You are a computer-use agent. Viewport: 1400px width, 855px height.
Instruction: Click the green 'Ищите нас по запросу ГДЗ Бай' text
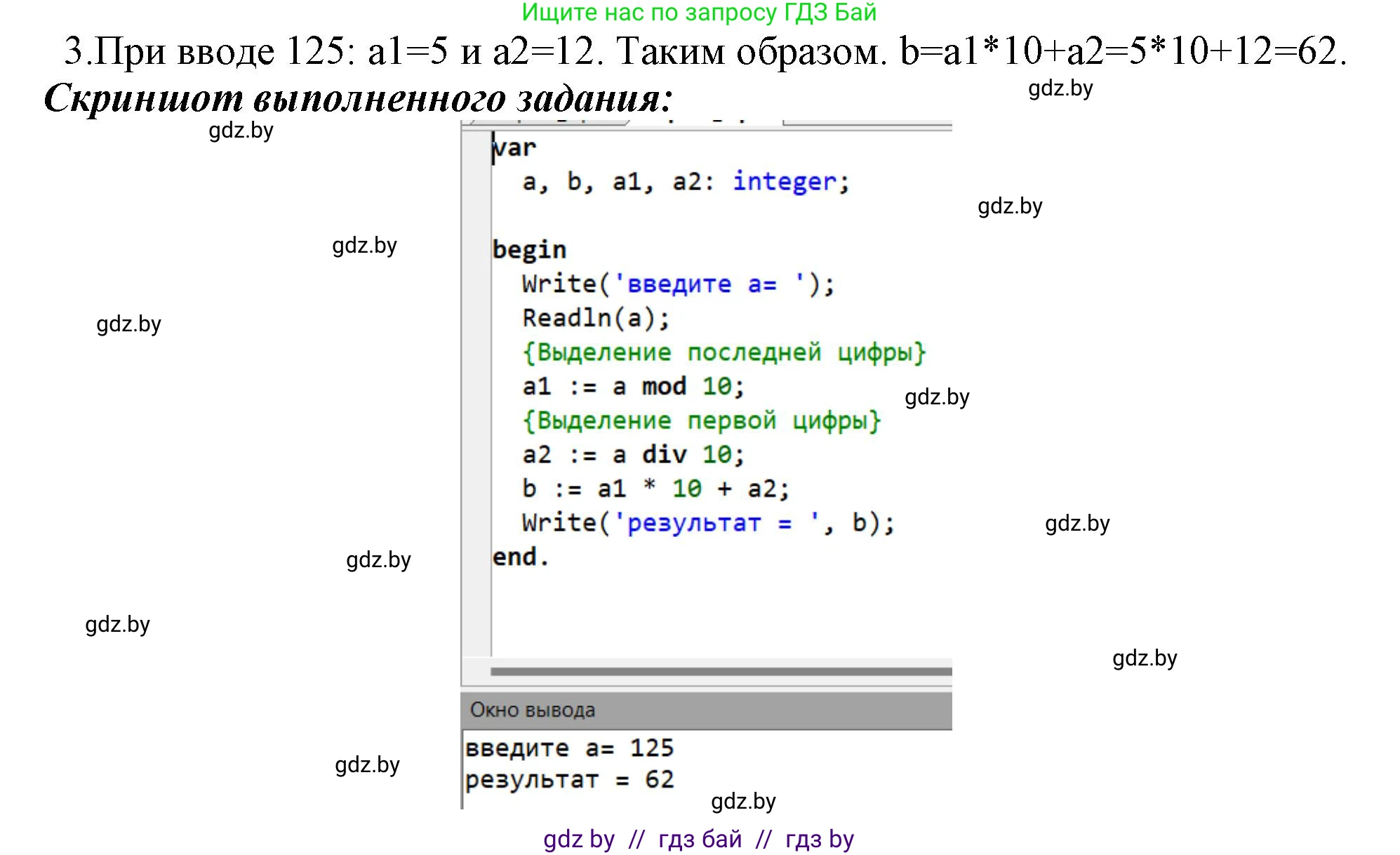pyautogui.click(x=699, y=13)
